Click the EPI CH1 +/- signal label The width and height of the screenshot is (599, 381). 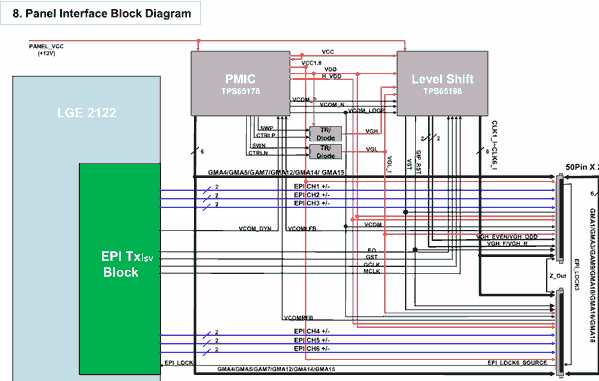[312, 186]
